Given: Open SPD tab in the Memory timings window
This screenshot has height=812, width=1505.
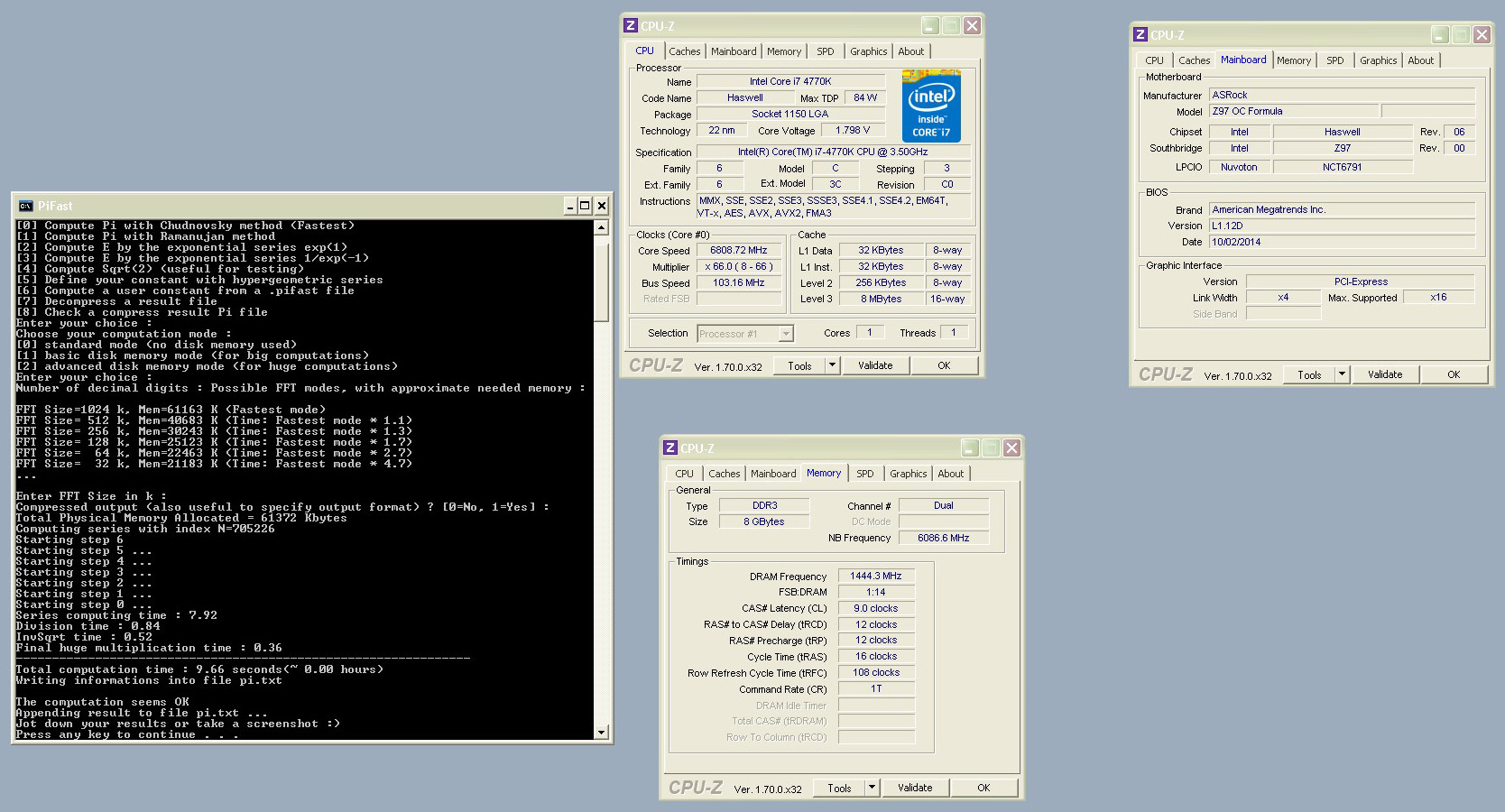Looking at the screenshot, I should click(864, 474).
